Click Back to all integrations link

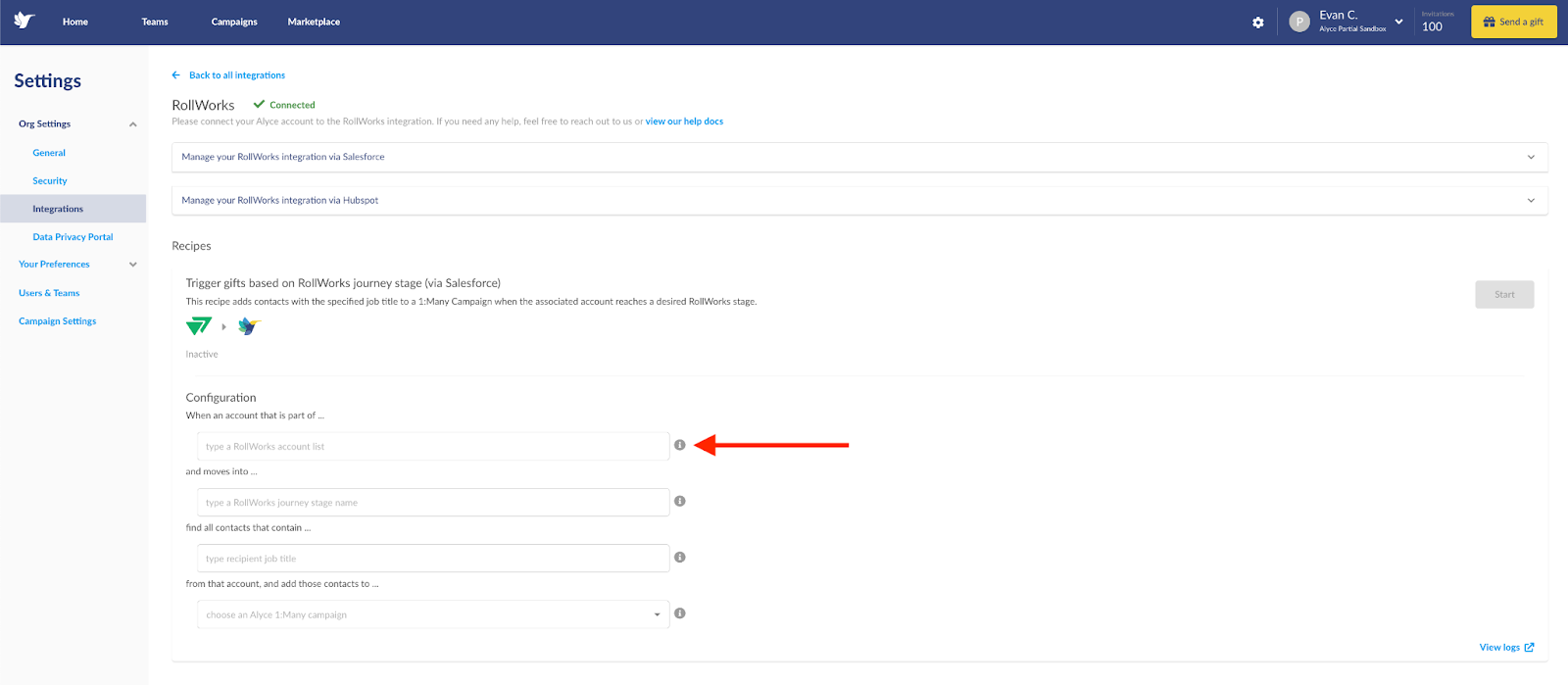tap(237, 75)
